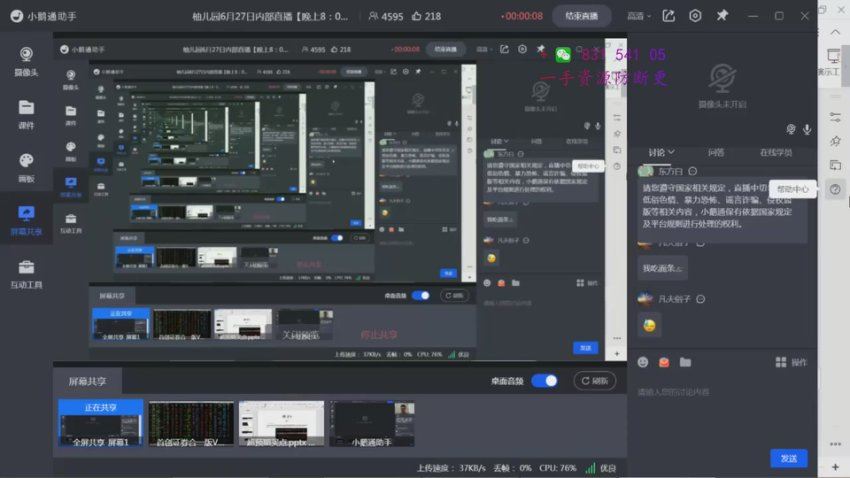This screenshot has height=478, width=850.
Task: Expand the 高清 quality dropdown
Action: (639, 16)
